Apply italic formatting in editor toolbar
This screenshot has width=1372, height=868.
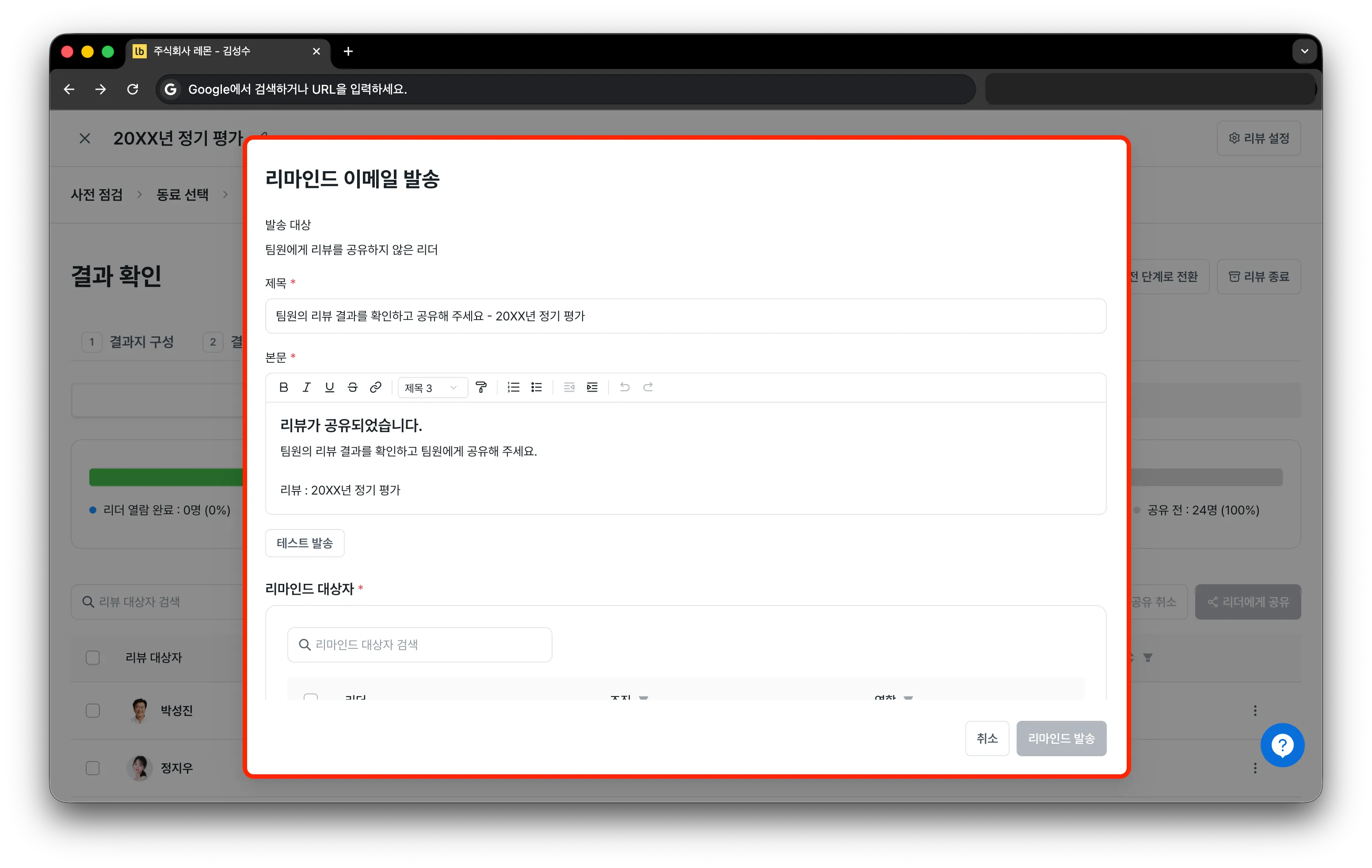[307, 387]
